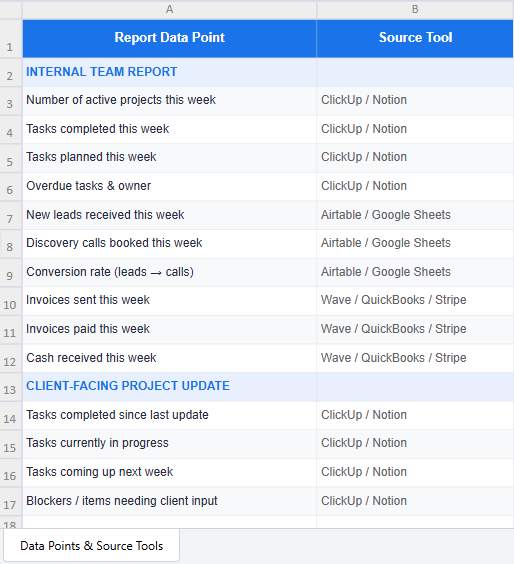Select row header 10
This screenshot has height=564, width=514.
tap(11, 301)
